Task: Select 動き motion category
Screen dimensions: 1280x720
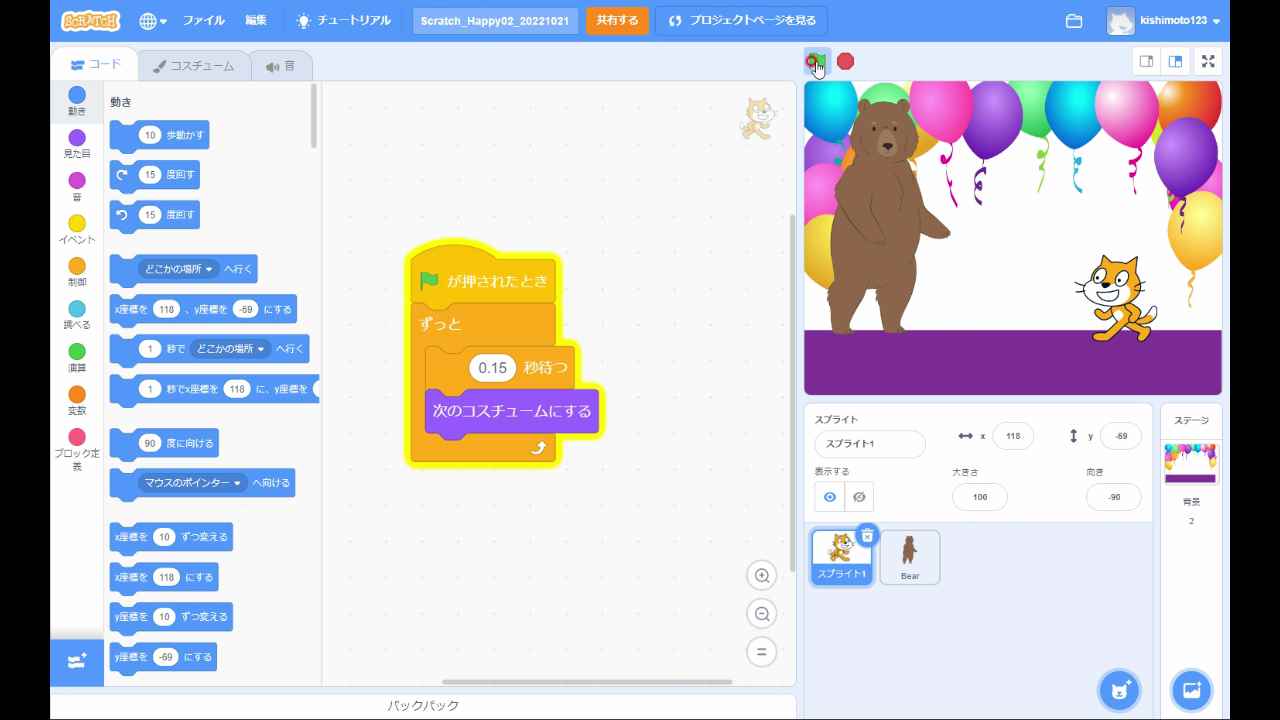Action: (x=77, y=101)
